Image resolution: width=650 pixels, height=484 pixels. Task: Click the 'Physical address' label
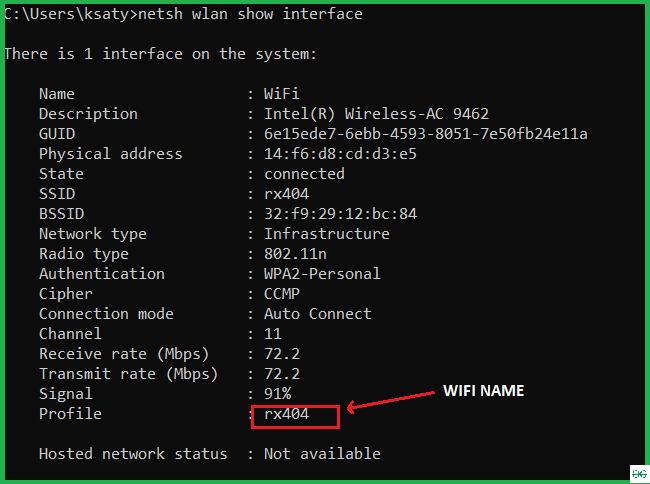(x=111, y=154)
